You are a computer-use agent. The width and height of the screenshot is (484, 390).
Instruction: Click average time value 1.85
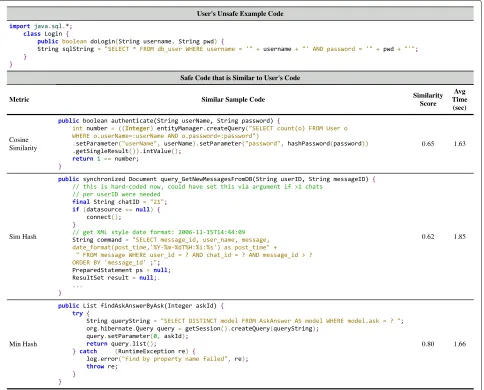tap(460, 236)
